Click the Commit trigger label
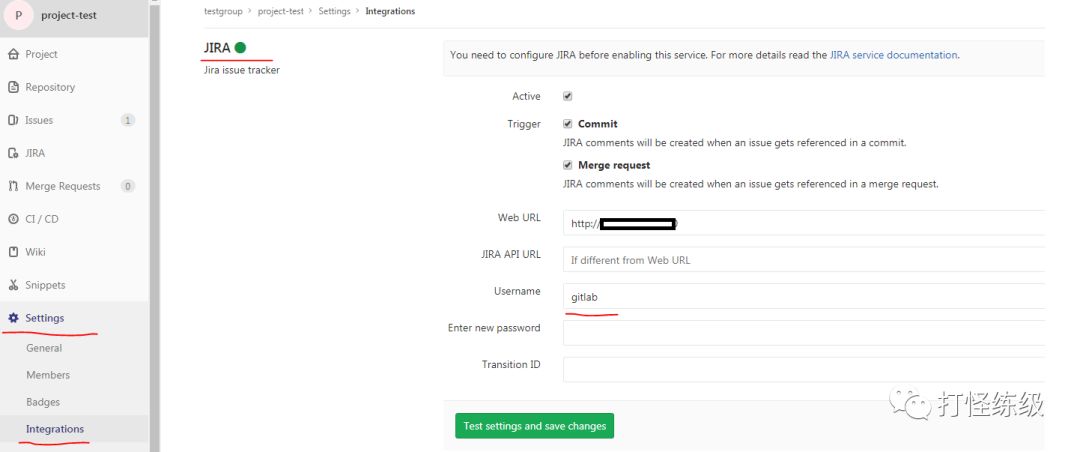Viewport: 1080px width, 452px height. pyautogui.click(x=598, y=124)
